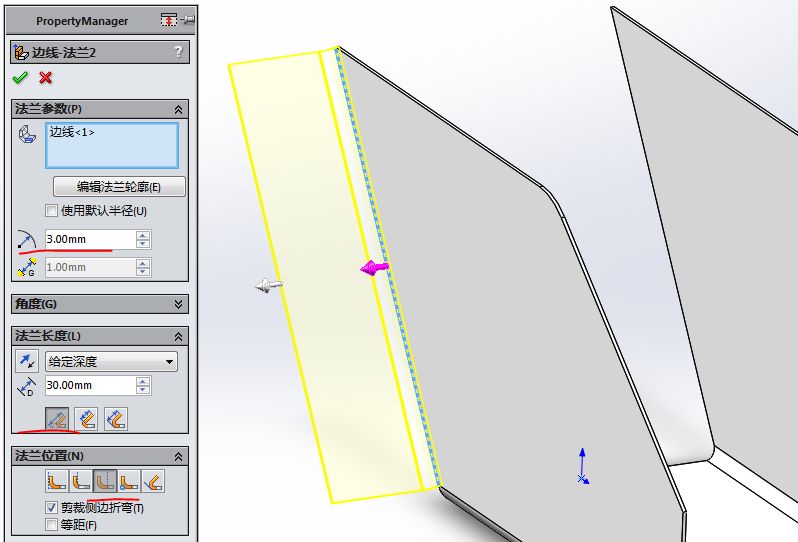
Task: Click the gap distance icon labeled G
Action: [x=26, y=267]
